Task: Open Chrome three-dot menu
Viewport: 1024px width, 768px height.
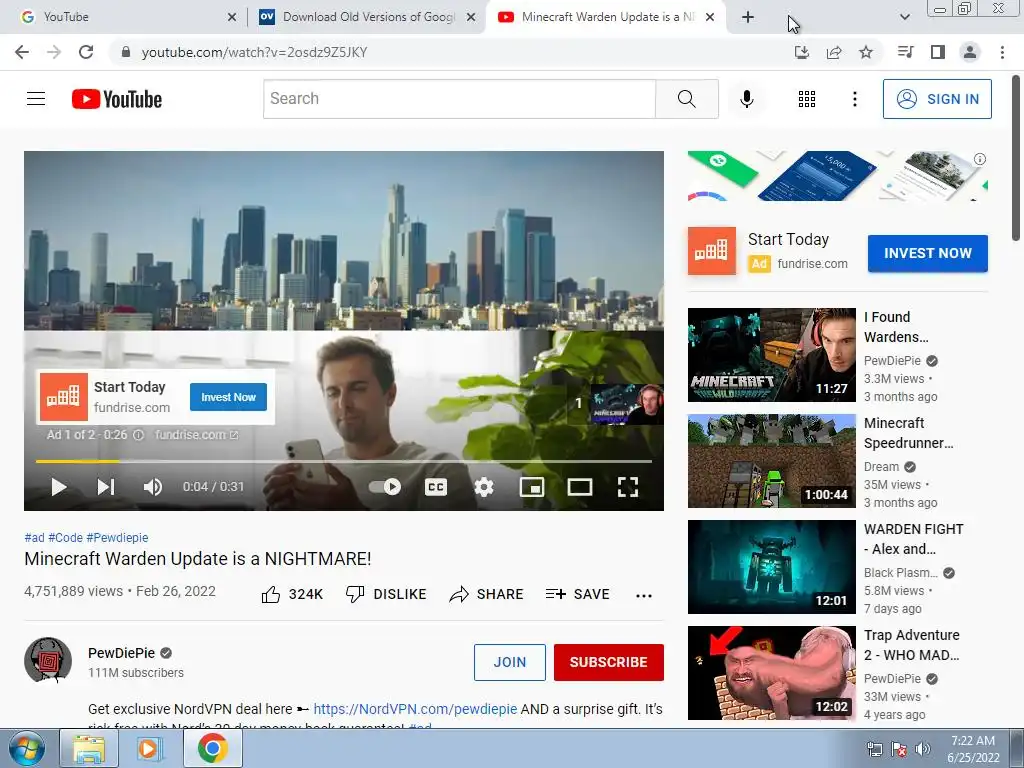Action: click(1002, 52)
